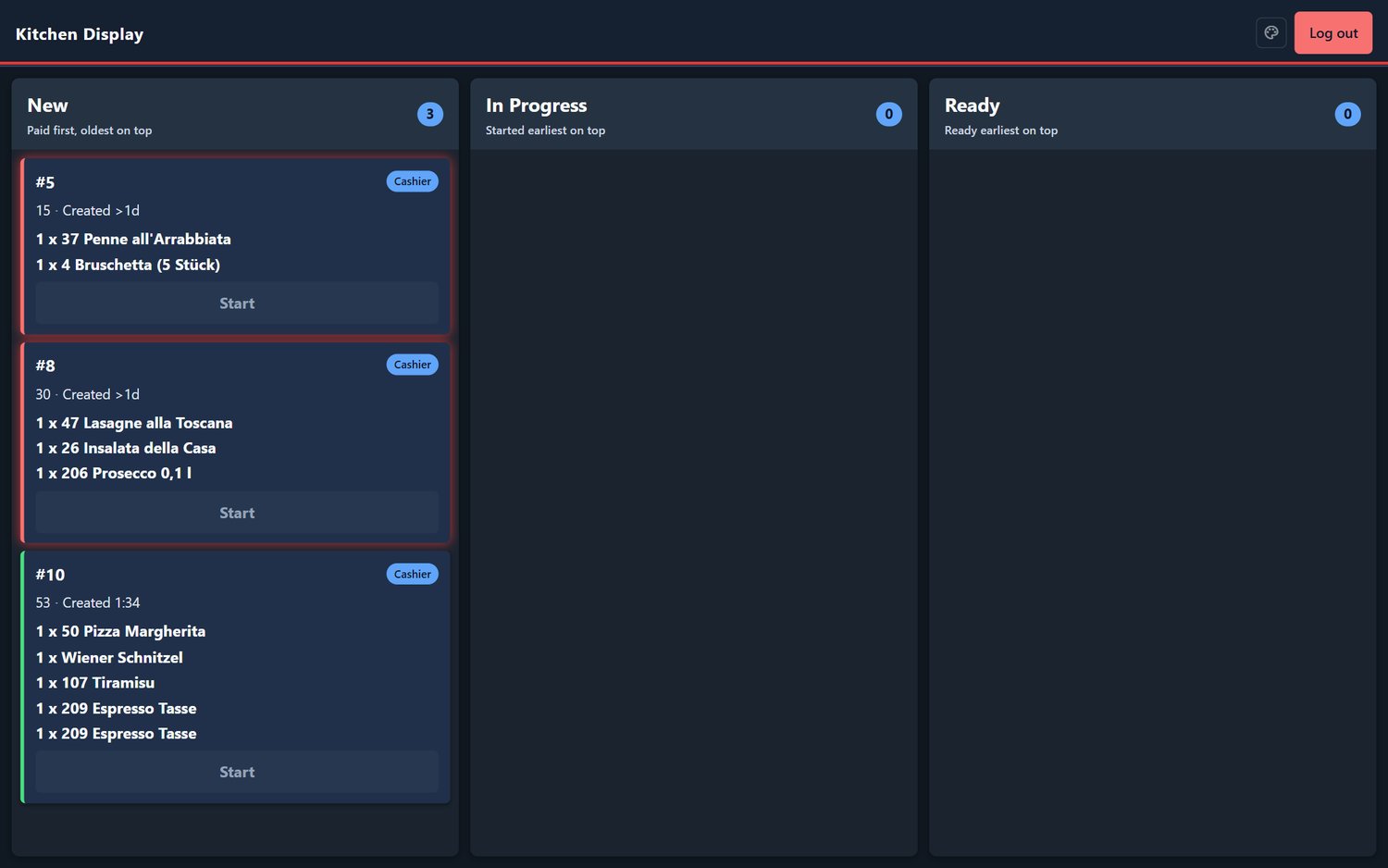Select item 4 Bruschetta (5 Stück)
The width and height of the screenshot is (1388, 868).
128,265
